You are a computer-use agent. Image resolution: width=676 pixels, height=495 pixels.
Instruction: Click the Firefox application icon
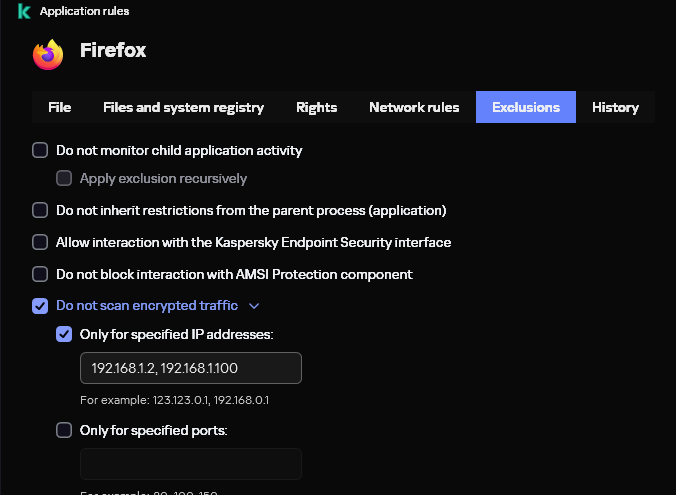[48, 54]
